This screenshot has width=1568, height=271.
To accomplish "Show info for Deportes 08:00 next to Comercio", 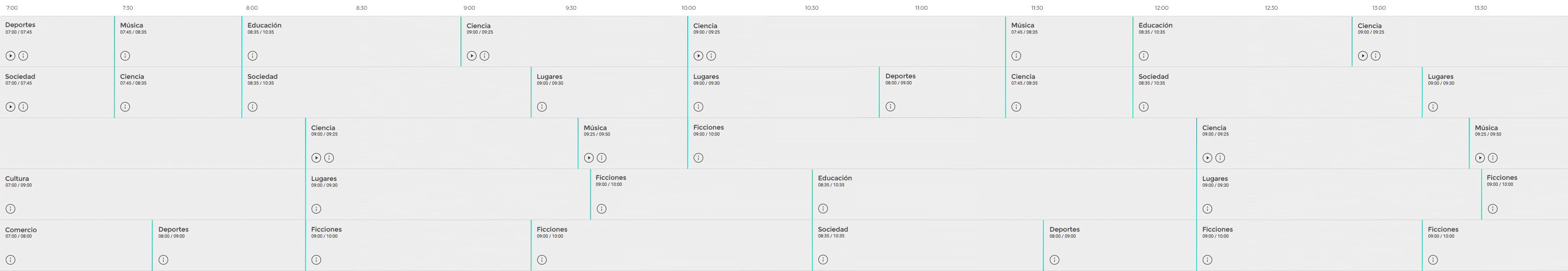I will pyautogui.click(x=163, y=260).
